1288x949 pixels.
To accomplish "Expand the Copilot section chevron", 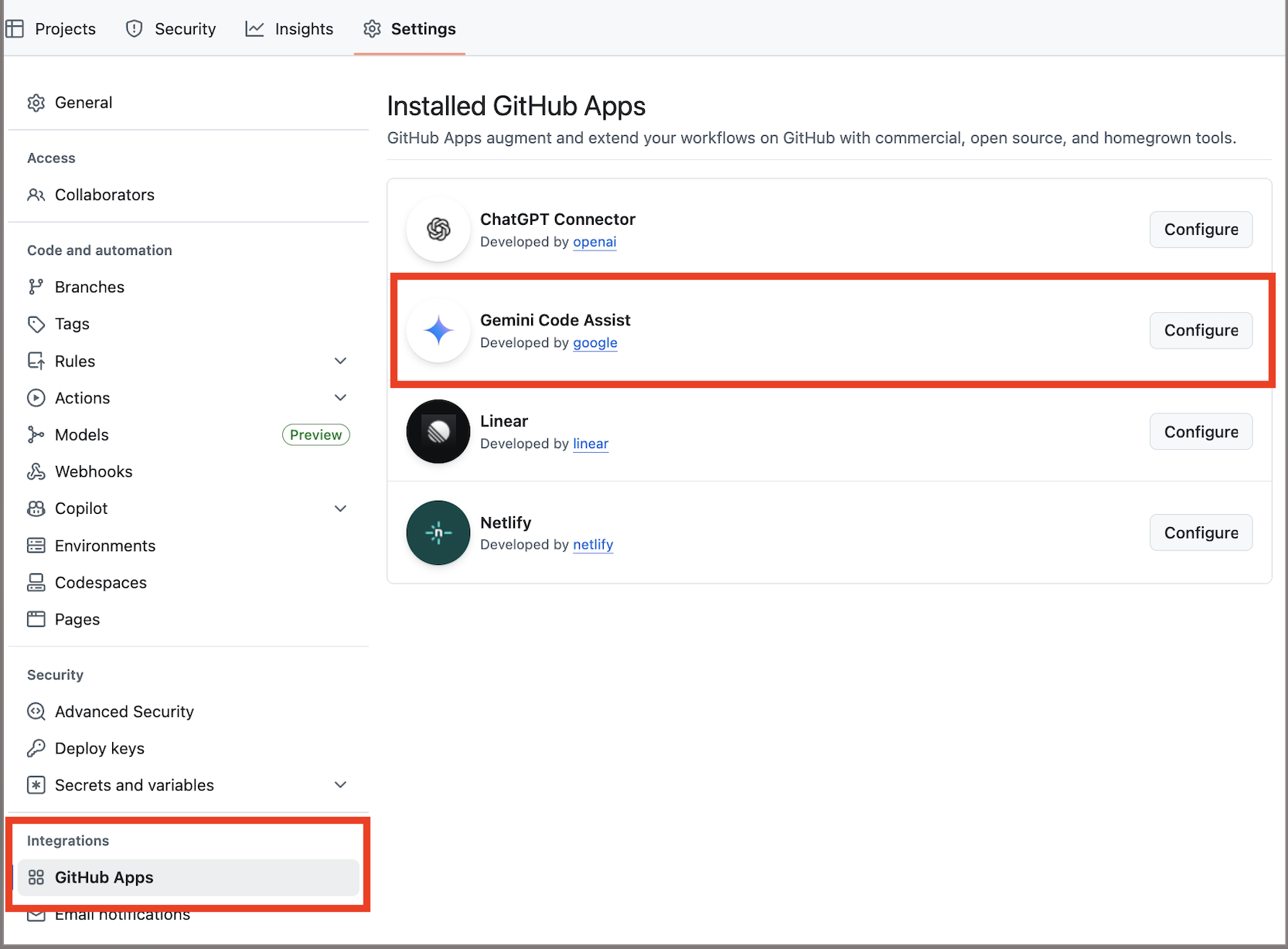I will pyautogui.click(x=340, y=509).
